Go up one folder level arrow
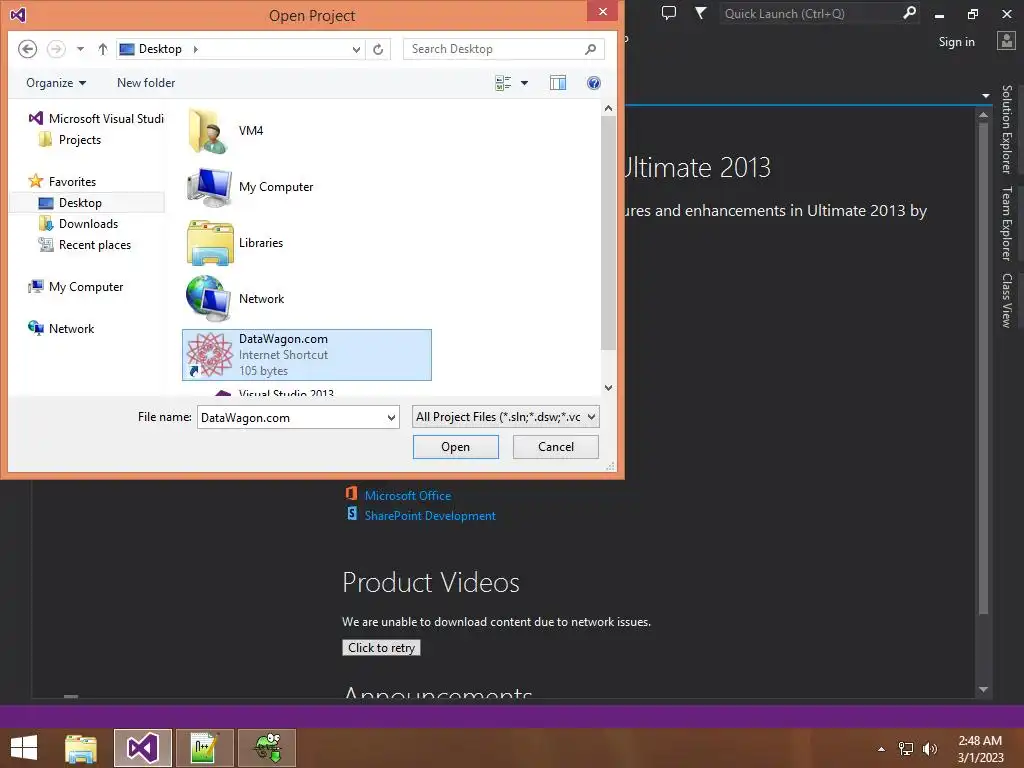Viewport: 1024px width, 768px height. 103,49
